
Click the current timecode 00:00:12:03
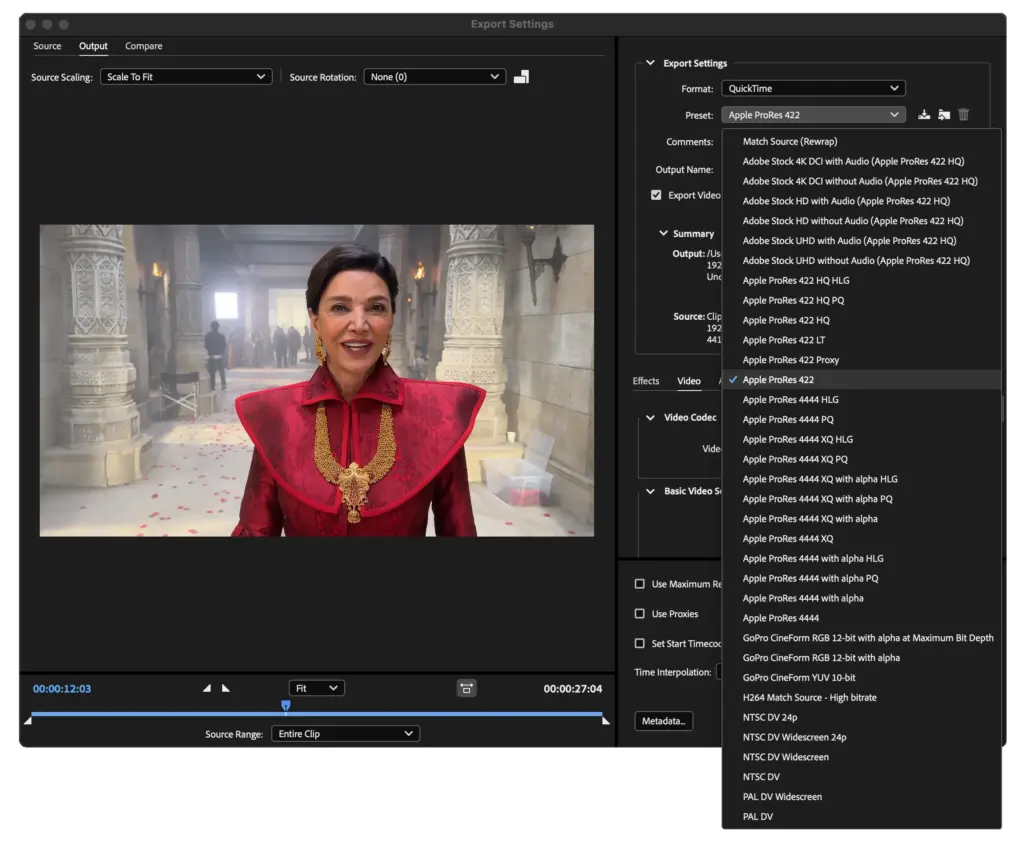[x=62, y=689]
